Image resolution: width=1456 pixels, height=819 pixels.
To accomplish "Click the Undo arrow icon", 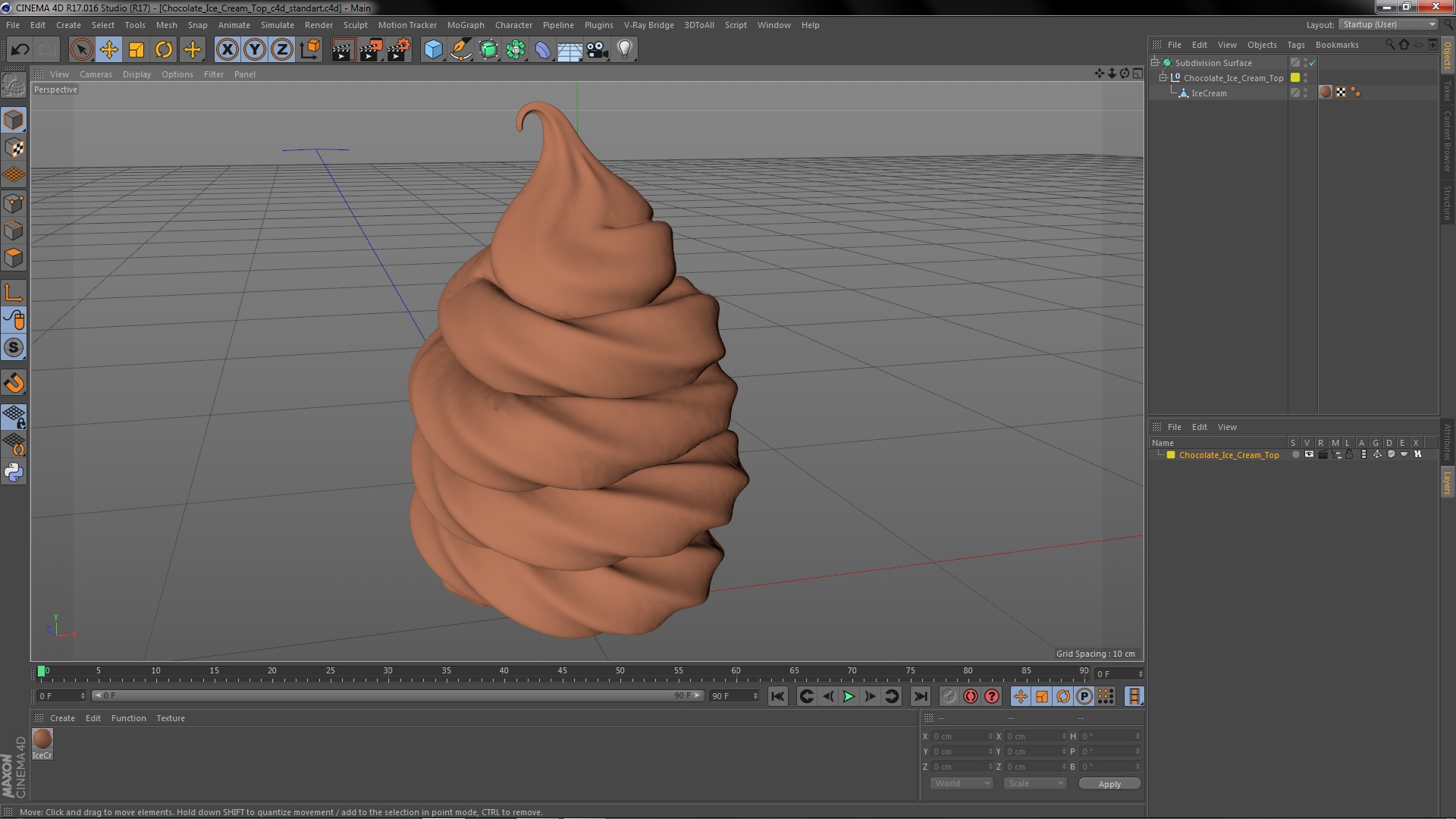I will pyautogui.click(x=20, y=50).
